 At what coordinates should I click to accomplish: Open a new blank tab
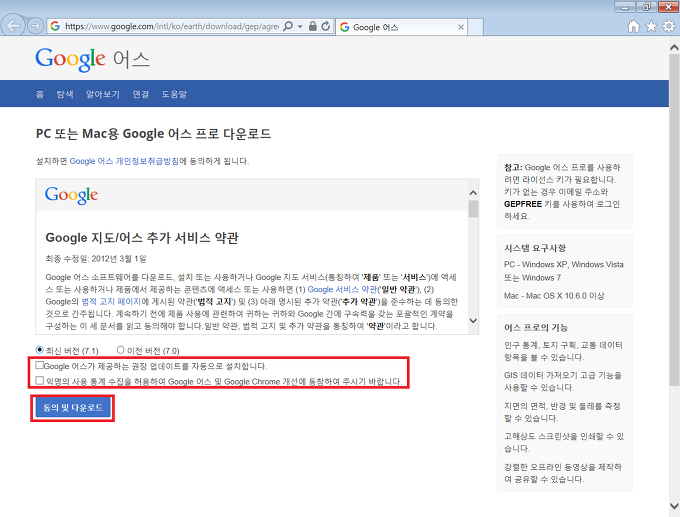click(x=476, y=27)
